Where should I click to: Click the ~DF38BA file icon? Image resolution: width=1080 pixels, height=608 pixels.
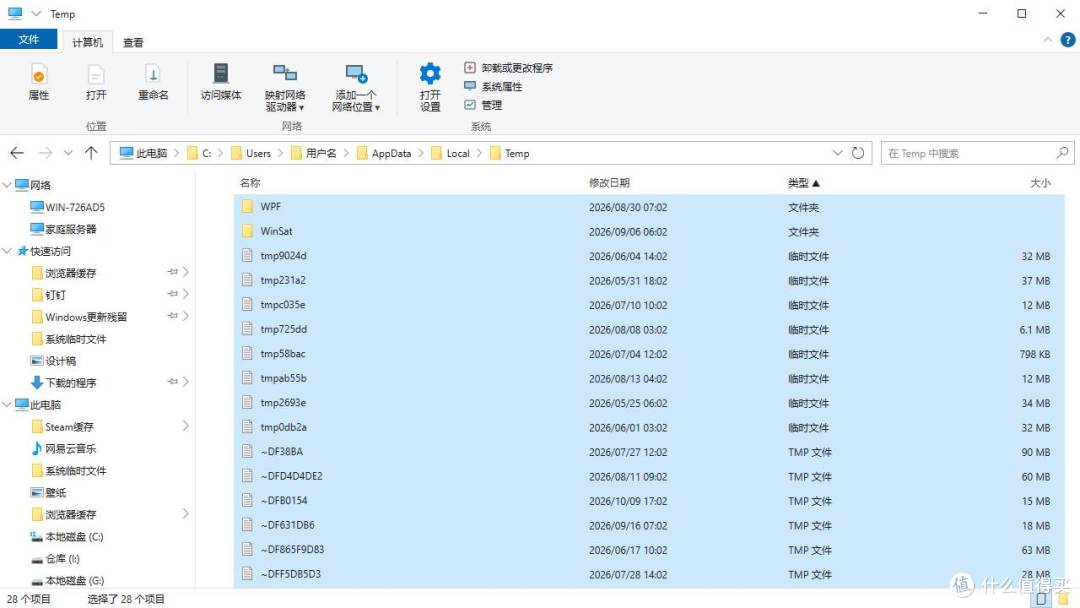247,451
